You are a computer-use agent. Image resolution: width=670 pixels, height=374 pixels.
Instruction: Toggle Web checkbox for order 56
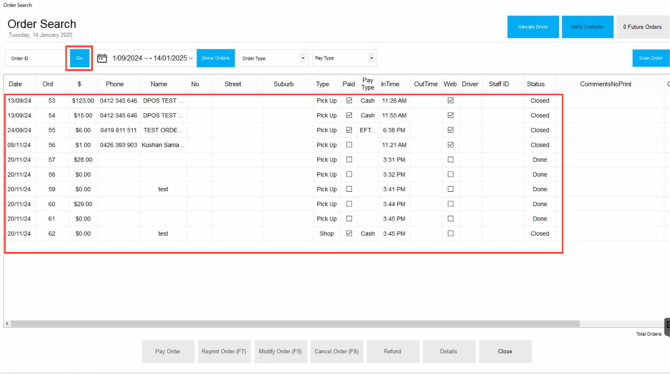pos(450,145)
